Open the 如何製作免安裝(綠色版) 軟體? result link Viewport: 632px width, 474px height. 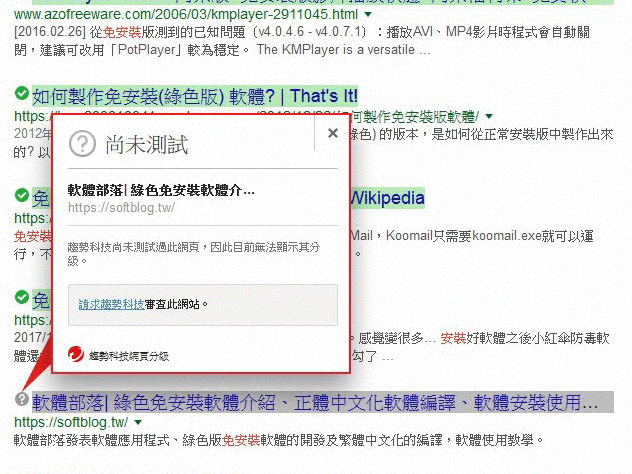(x=195, y=96)
